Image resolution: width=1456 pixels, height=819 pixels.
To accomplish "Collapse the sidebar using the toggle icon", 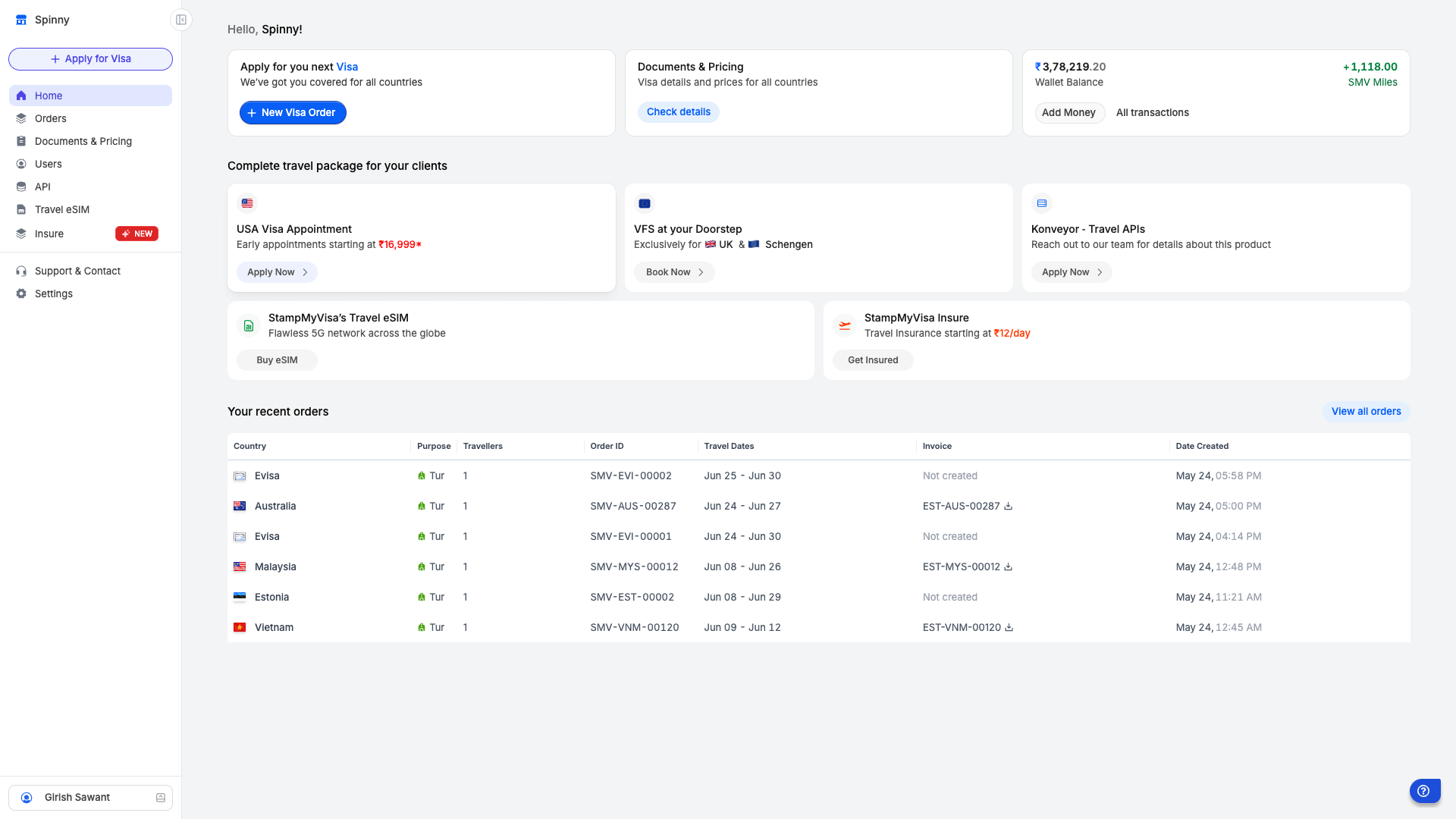I will [181, 20].
